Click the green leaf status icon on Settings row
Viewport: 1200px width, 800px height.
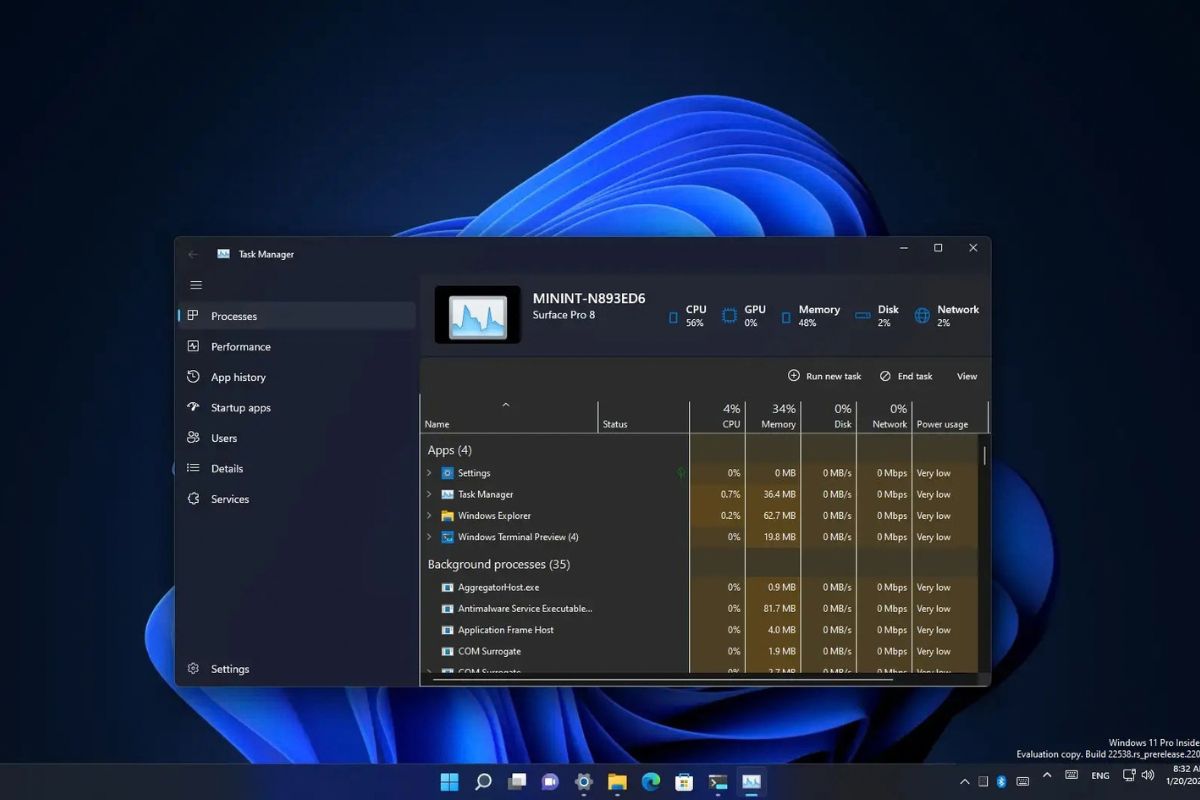(x=681, y=473)
